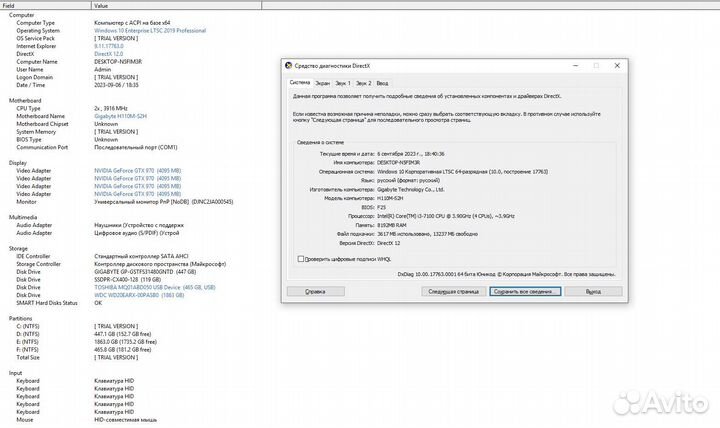Sort by the Field column header
Viewport: 720px width, 428px height.
[x=45, y=6]
